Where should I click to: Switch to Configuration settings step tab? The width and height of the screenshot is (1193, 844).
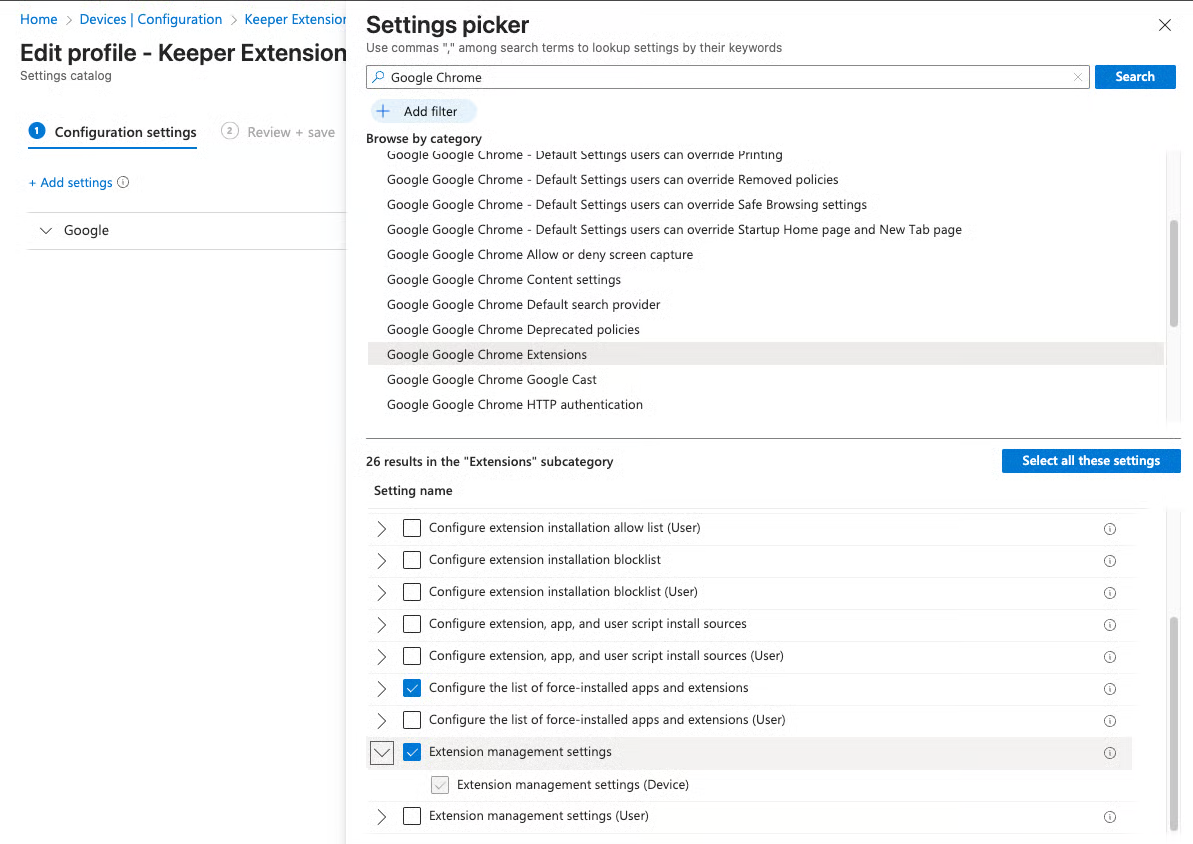(x=125, y=132)
